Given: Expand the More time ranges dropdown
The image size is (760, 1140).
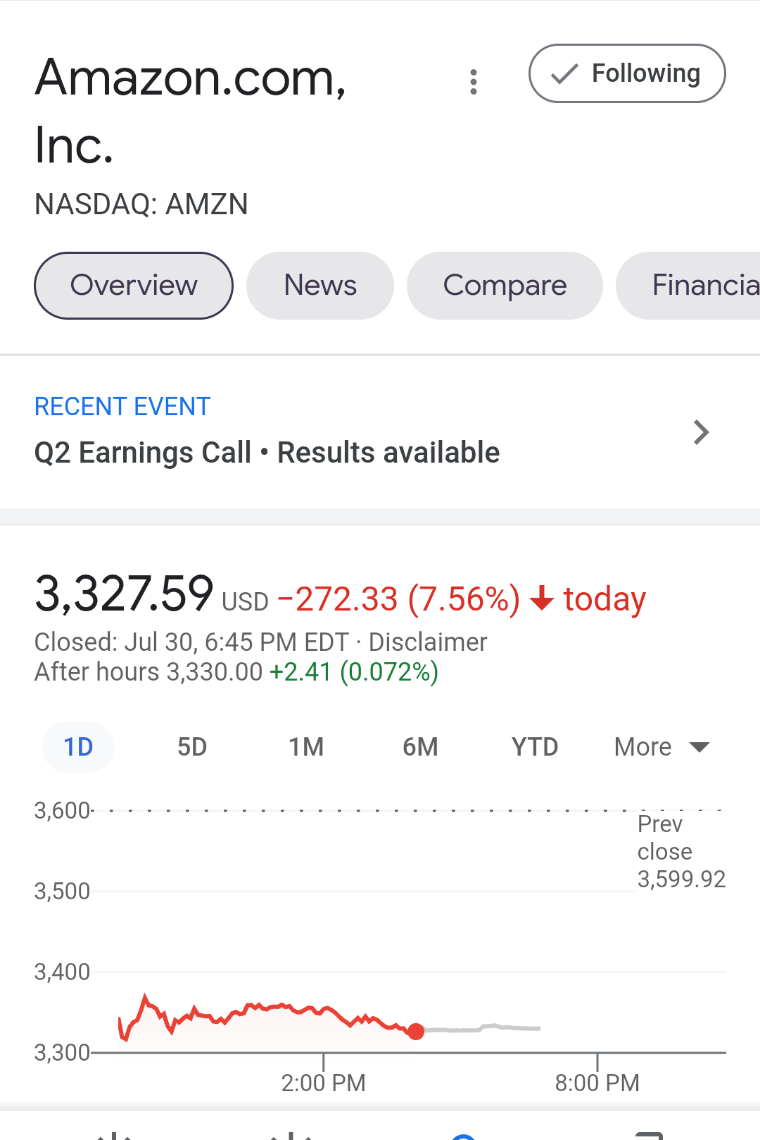Looking at the screenshot, I should coord(662,747).
